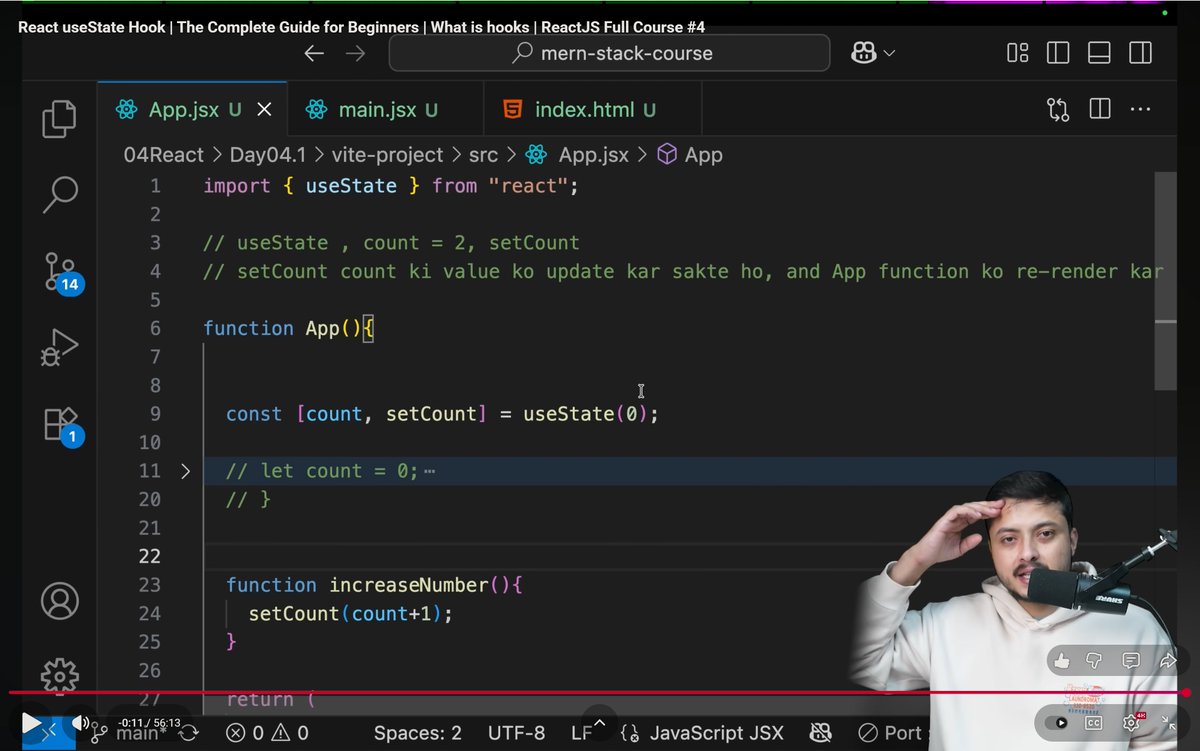
Task: Open the Extensions view
Action: (x=58, y=424)
